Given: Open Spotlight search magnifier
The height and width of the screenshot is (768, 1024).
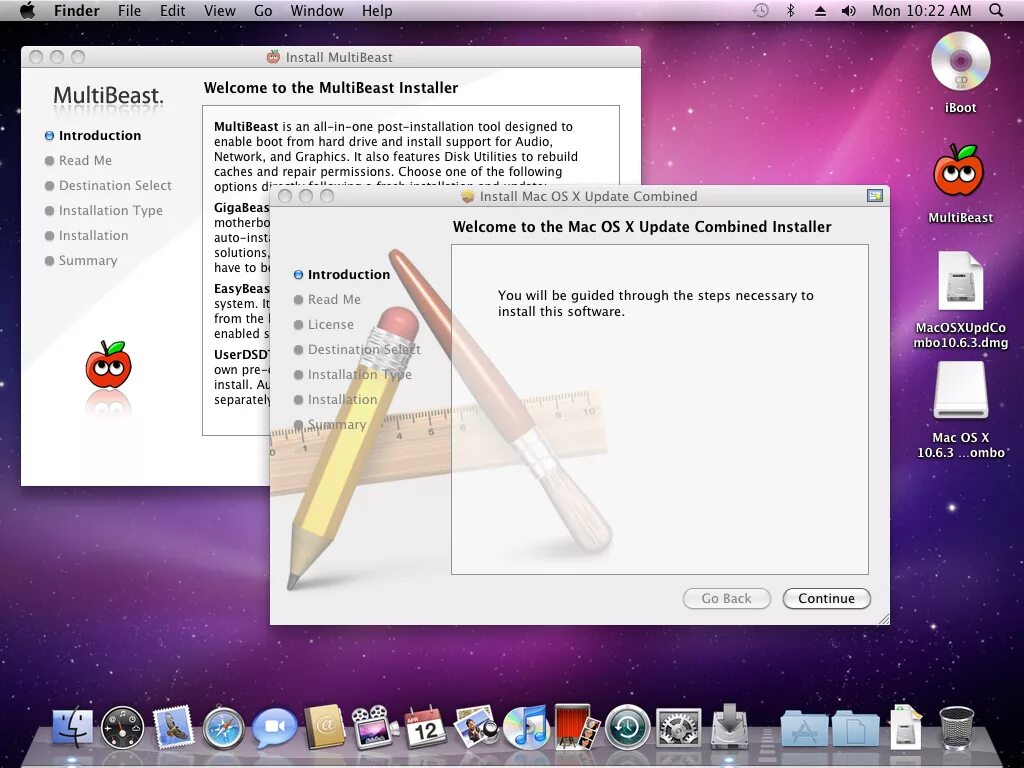Looking at the screenshot, I should tap(996, 10).
